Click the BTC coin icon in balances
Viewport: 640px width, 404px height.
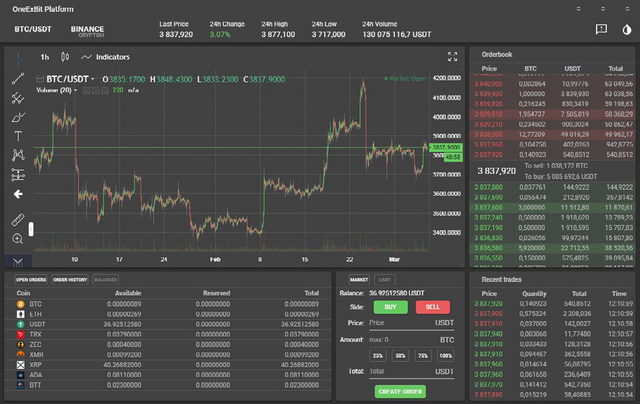coord(20,304)
